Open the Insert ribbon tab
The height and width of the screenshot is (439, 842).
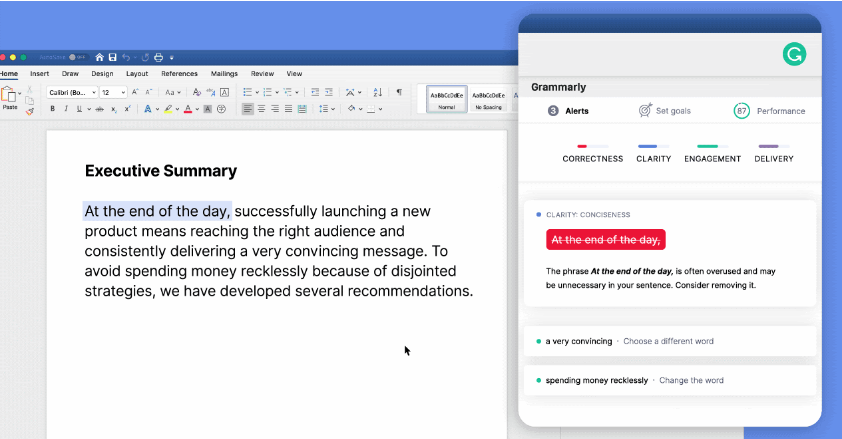39,74
